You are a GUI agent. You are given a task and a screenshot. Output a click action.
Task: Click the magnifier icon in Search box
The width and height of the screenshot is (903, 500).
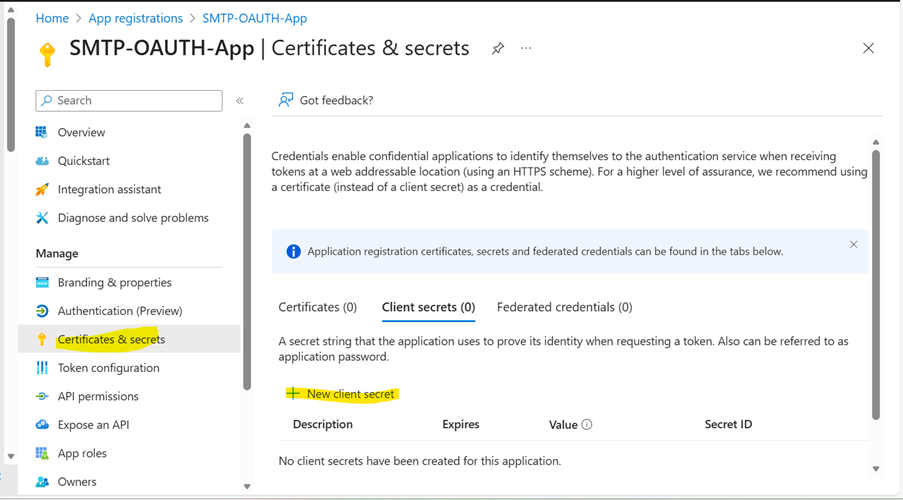(47, 100)
